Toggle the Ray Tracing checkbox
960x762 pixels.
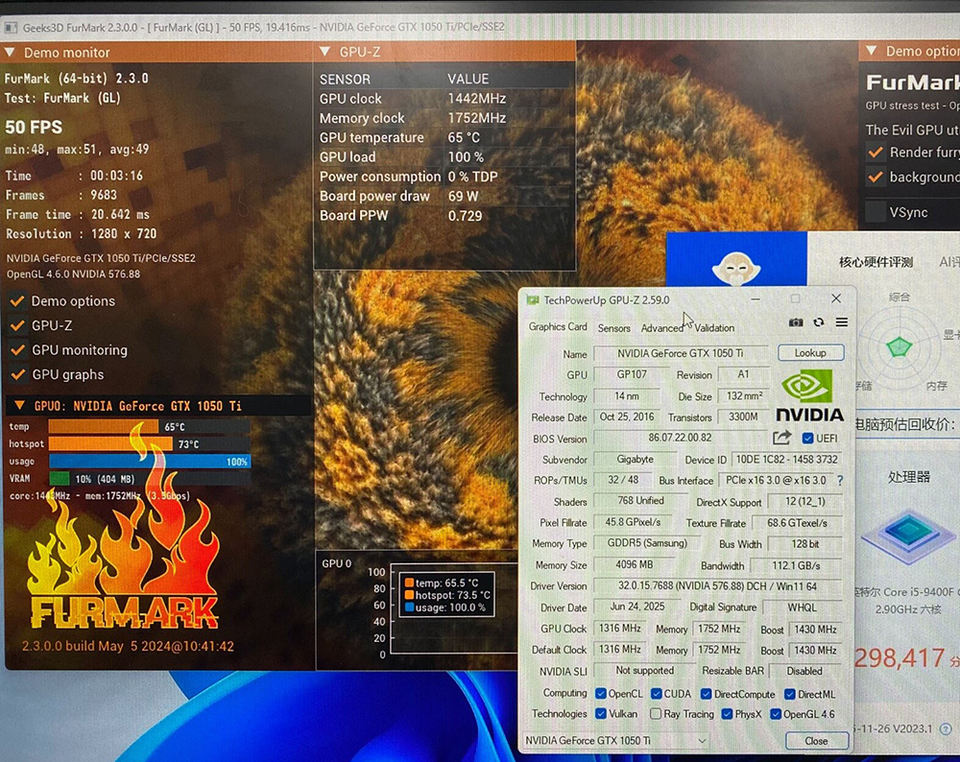655,714
